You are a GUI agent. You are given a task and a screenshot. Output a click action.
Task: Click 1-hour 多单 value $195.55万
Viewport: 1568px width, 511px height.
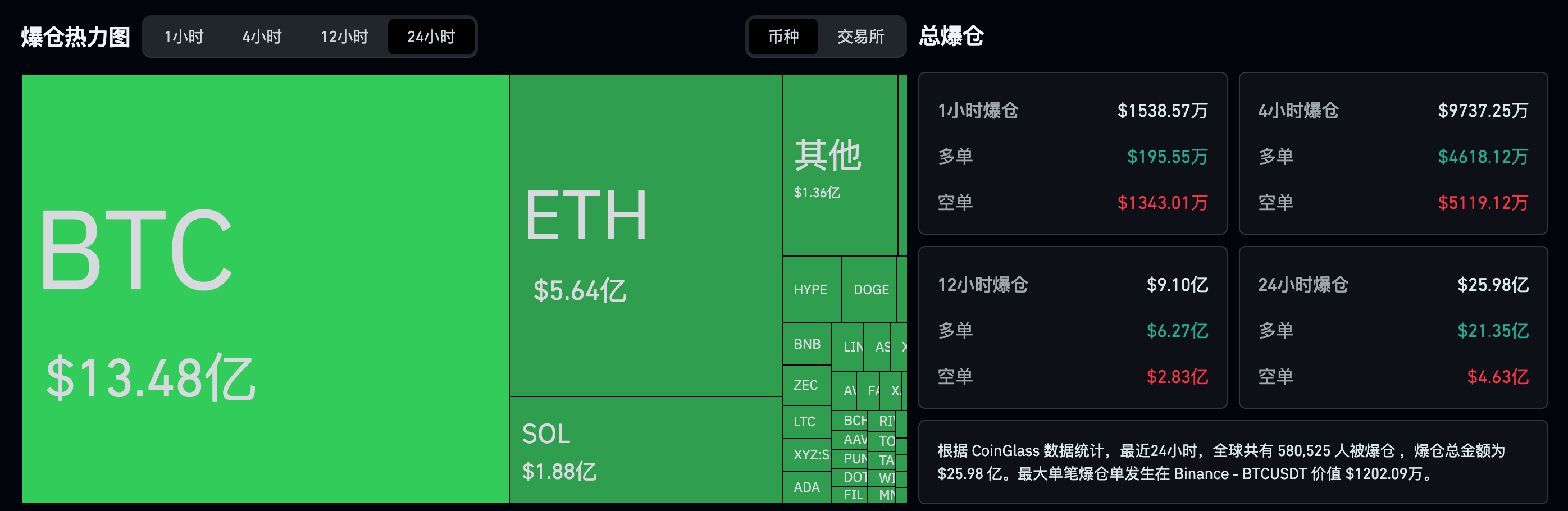coord(1167,157)
